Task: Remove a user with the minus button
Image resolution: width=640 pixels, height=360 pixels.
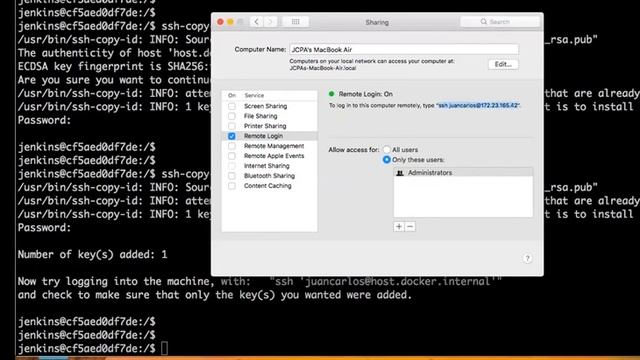Action: 410,227
